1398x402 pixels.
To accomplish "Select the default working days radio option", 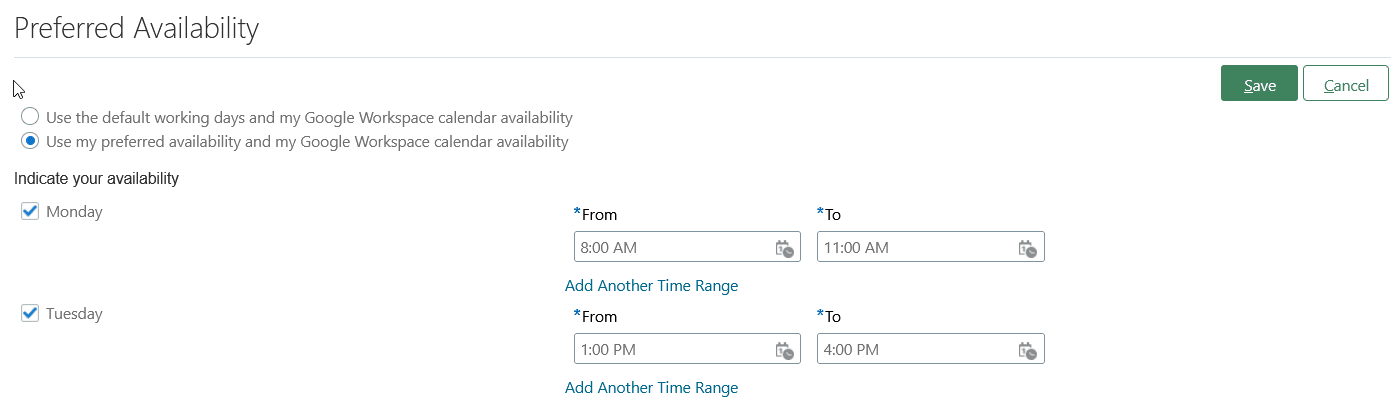I will [x=30, y=117].
